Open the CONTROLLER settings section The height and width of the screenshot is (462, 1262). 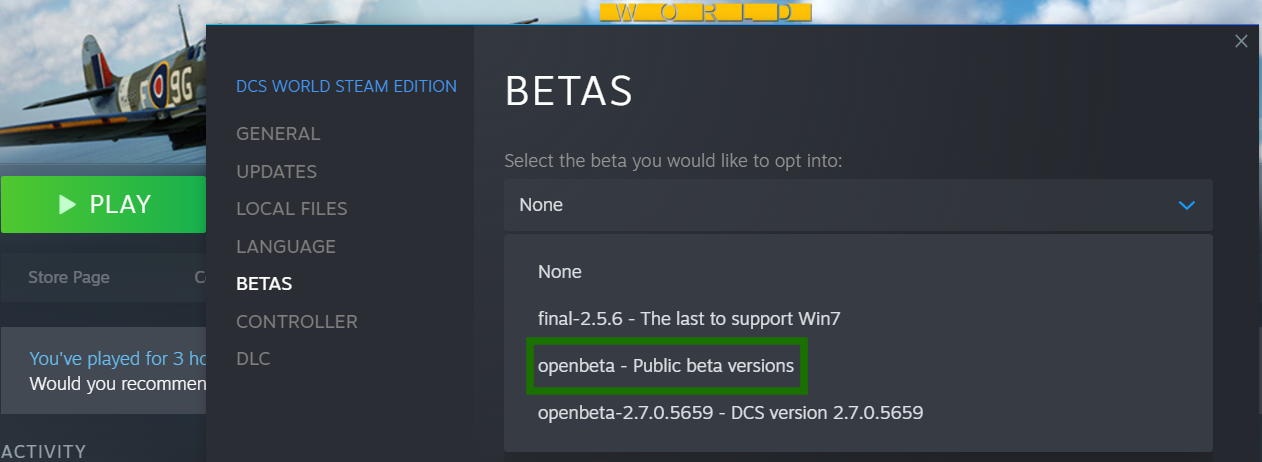pos(296,322)
